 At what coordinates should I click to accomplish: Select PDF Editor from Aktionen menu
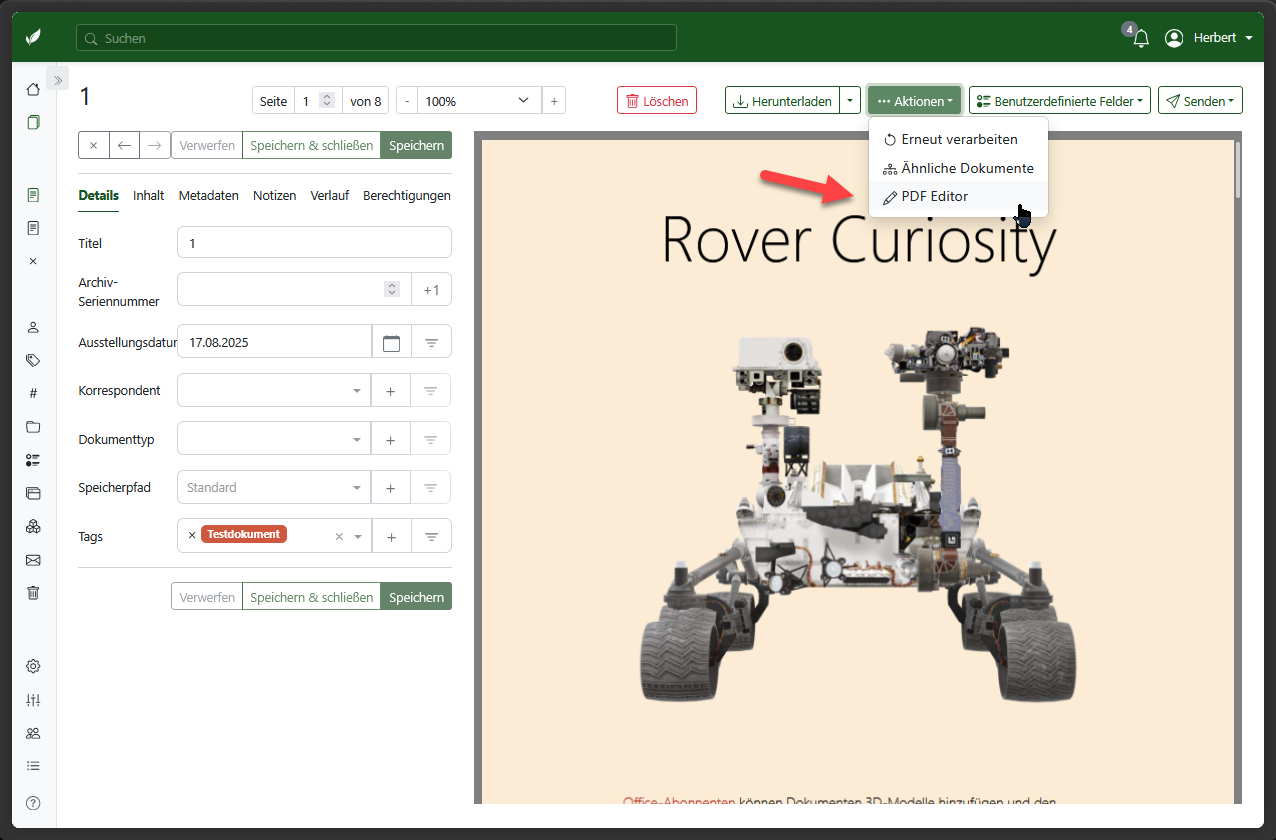coord(934,197)
